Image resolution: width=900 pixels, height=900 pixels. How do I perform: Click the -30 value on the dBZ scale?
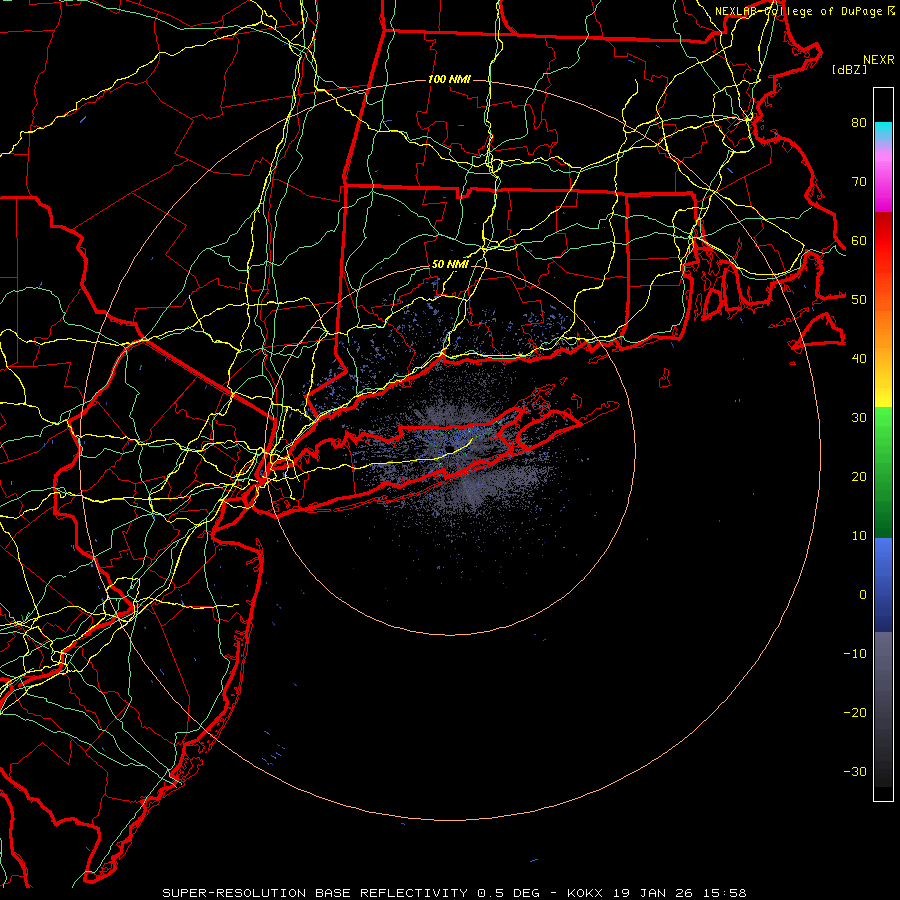point(855,771)
